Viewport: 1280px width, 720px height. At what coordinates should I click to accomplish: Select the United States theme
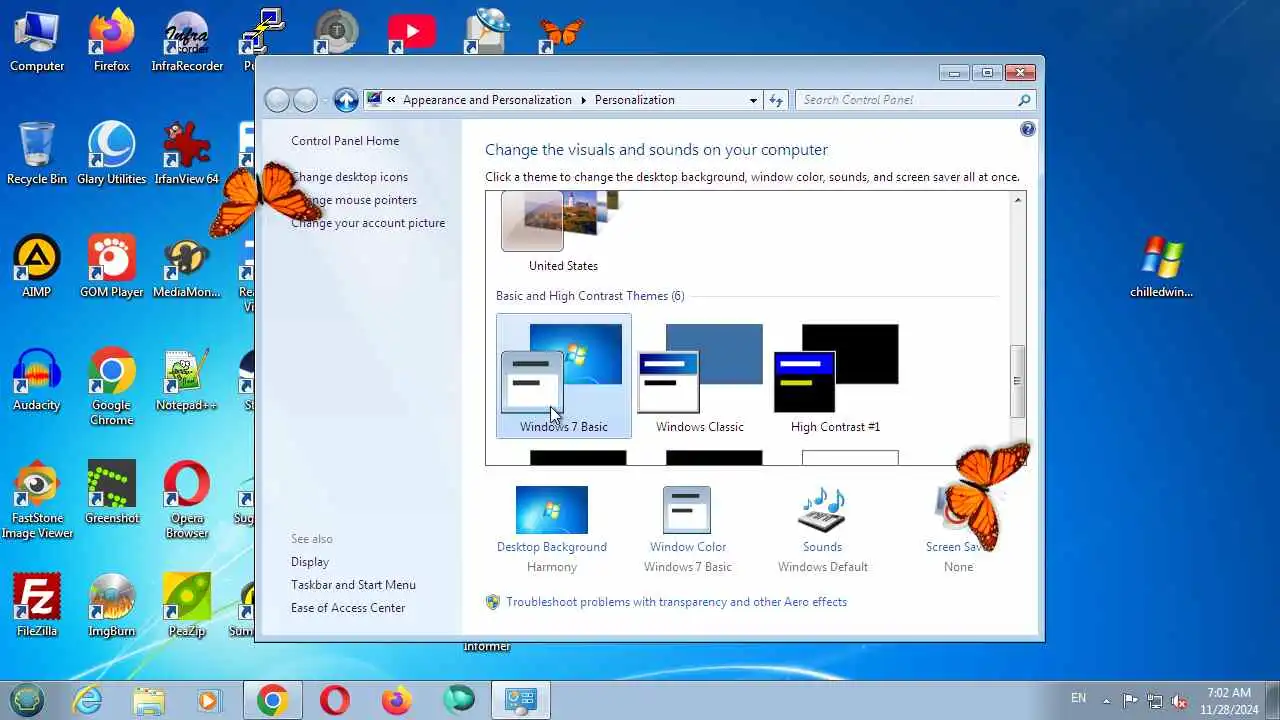pyautogui.click(x=563, y=233)
